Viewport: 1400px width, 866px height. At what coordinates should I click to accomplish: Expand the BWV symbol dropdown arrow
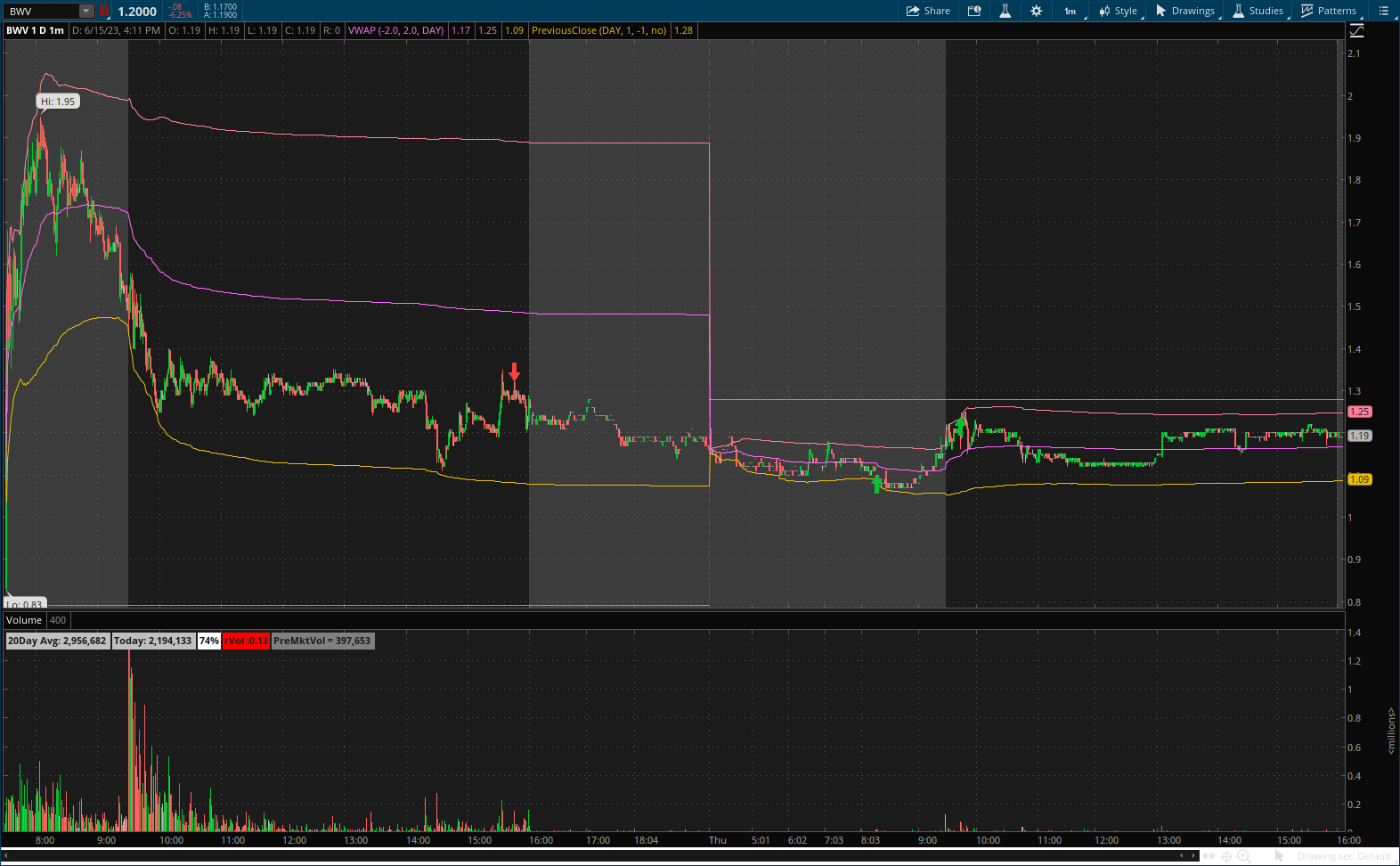tap(86, 11)
